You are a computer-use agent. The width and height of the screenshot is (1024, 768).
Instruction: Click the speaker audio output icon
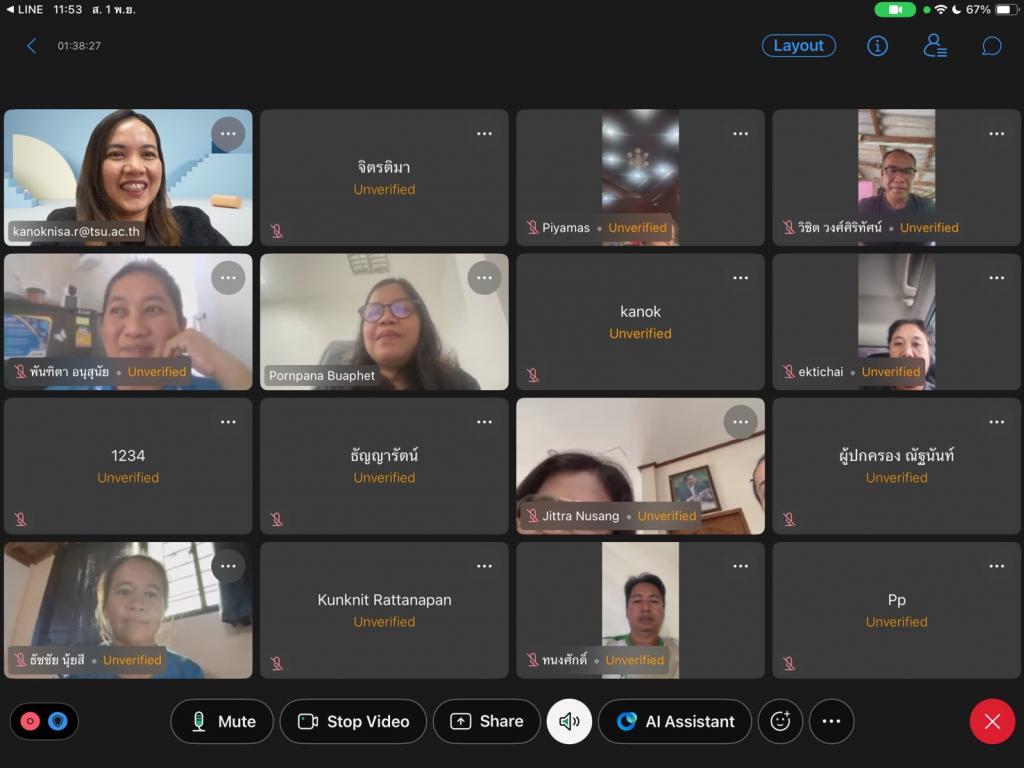[x=569, y=721]
